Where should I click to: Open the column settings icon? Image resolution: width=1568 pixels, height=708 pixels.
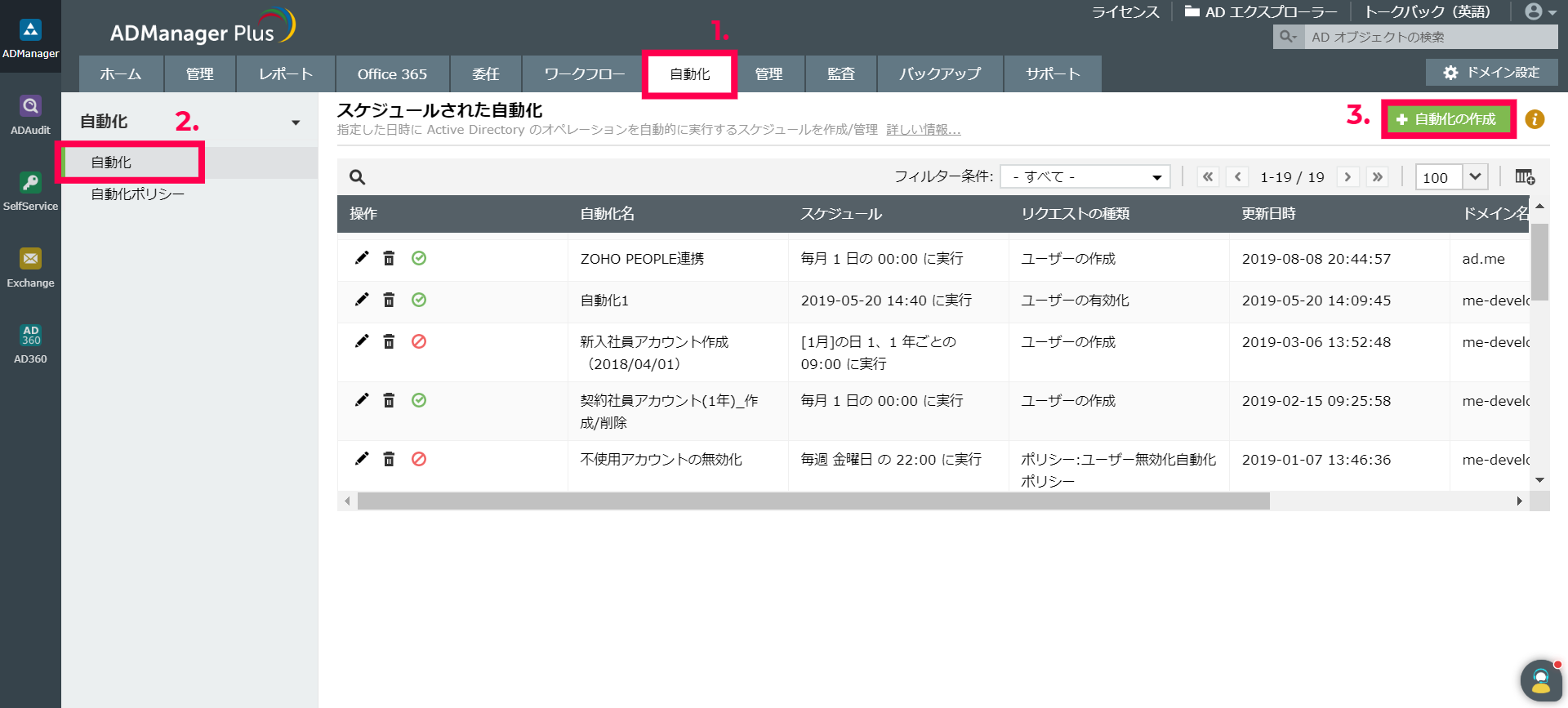(1524, 177)
